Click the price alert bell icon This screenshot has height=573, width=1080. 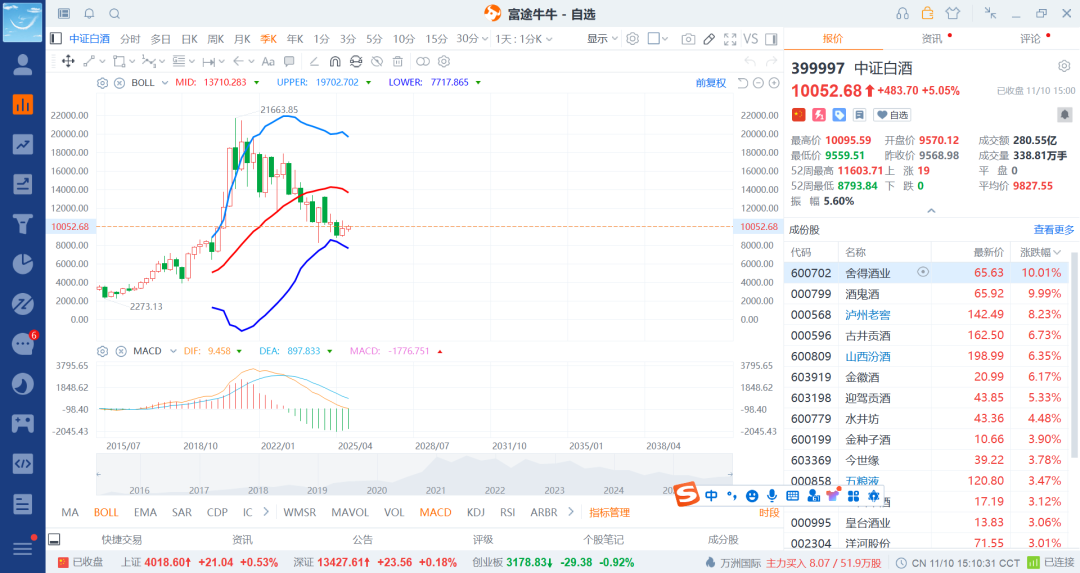click(1064, 114)
